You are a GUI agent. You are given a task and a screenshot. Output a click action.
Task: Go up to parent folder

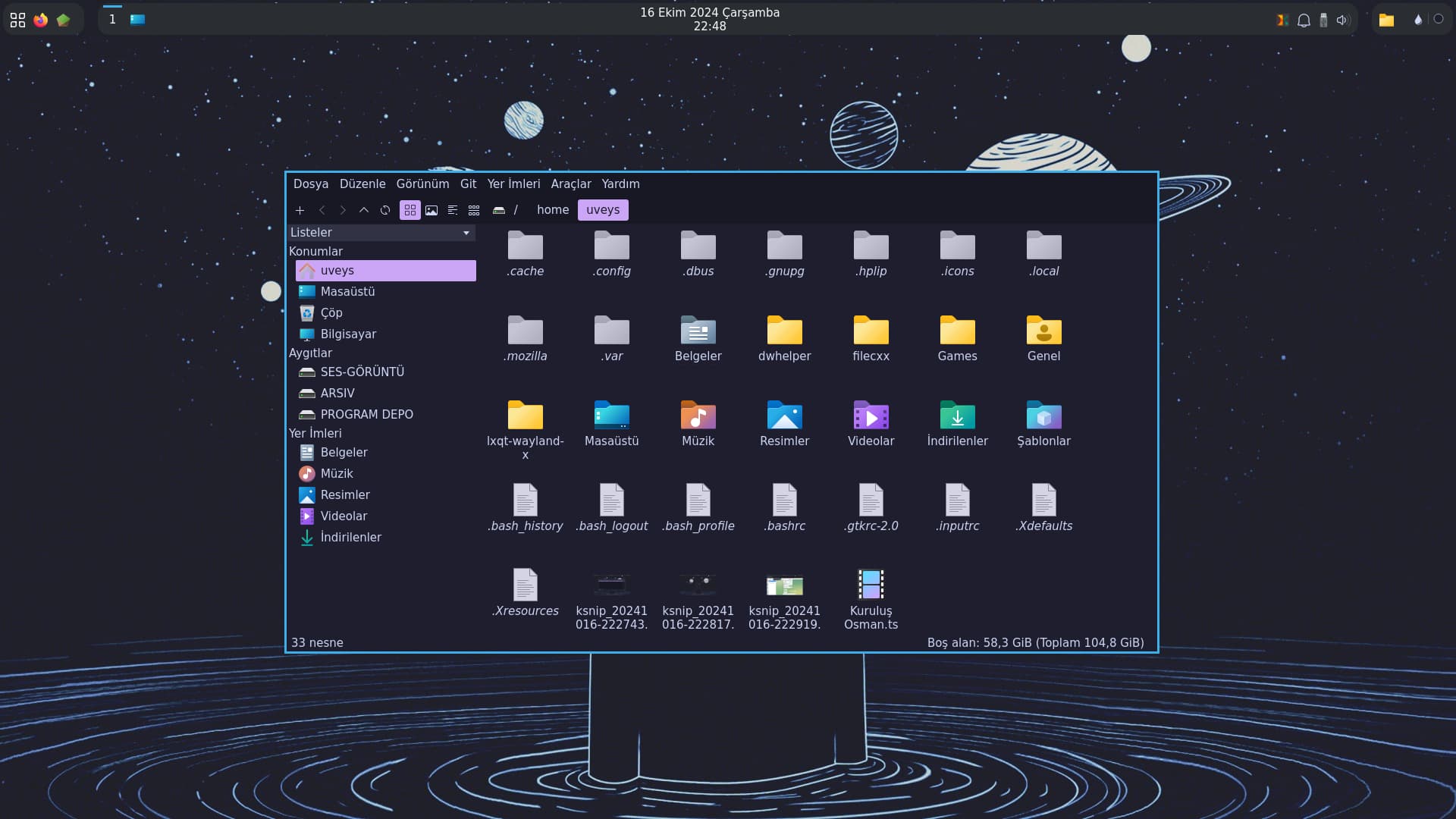point(364,210)
